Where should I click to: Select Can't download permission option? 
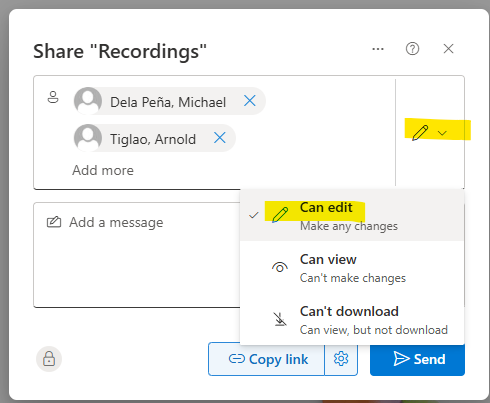point(352,320)
